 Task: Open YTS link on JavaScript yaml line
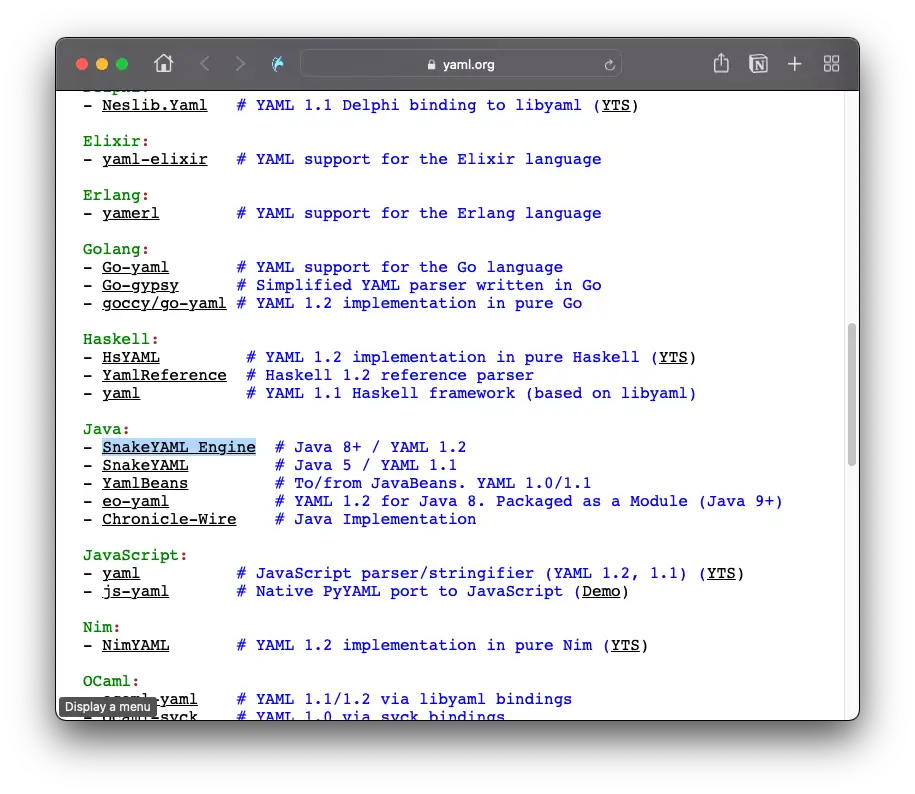point(721,573)
